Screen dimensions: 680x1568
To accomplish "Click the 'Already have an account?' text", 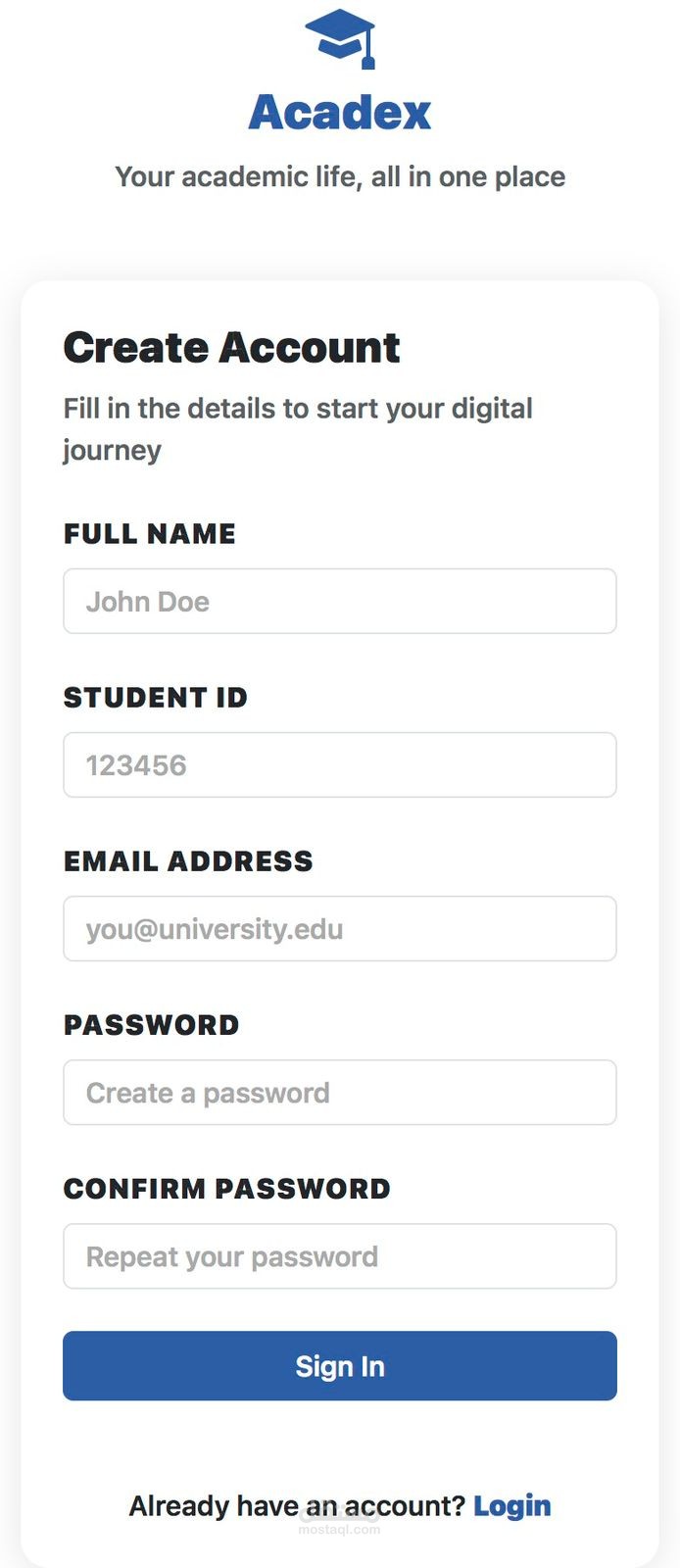I will (x=297, y=1505).
